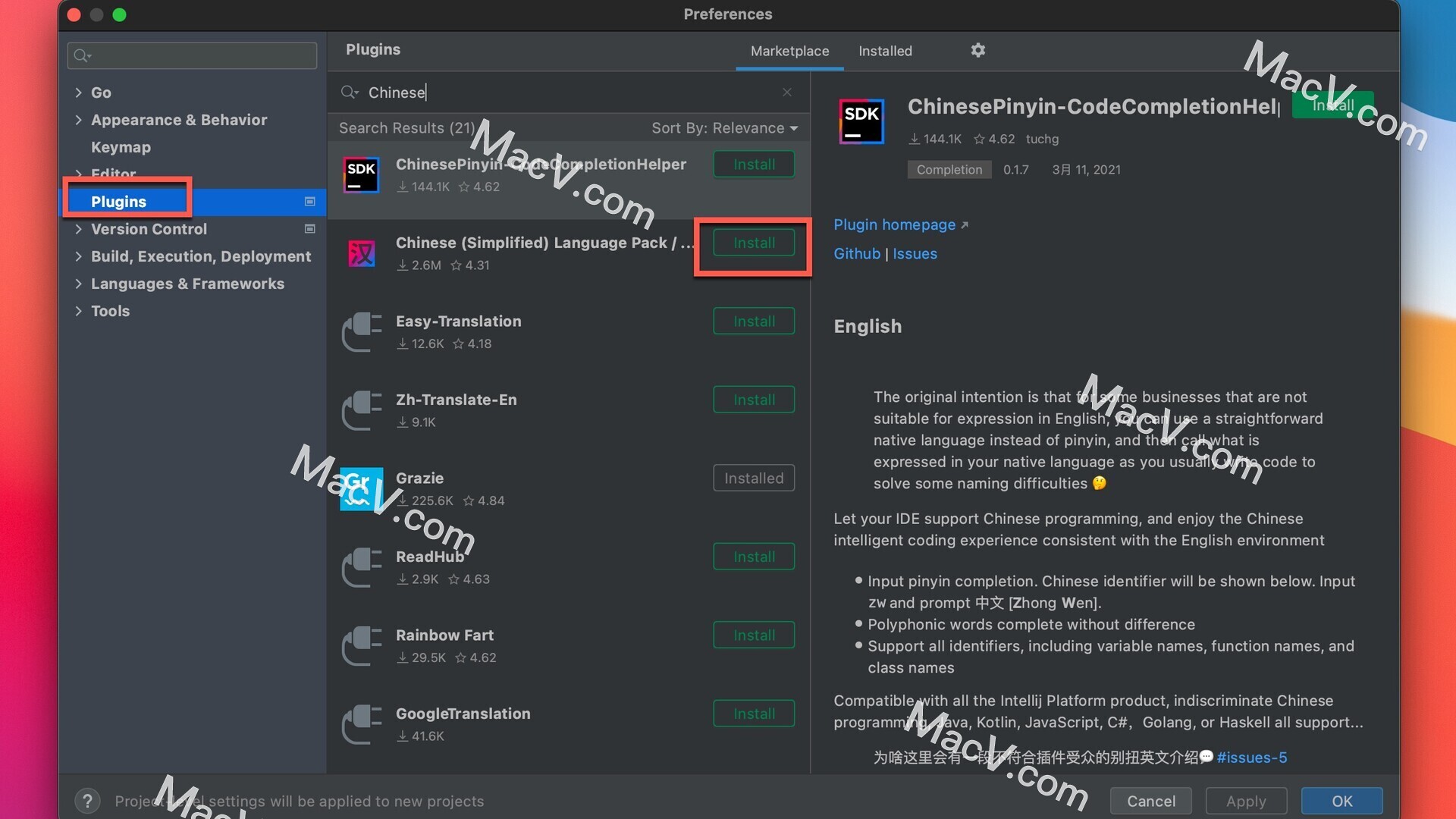
Task: Confirm with the OK button
Action: (x=1341, y=801)
